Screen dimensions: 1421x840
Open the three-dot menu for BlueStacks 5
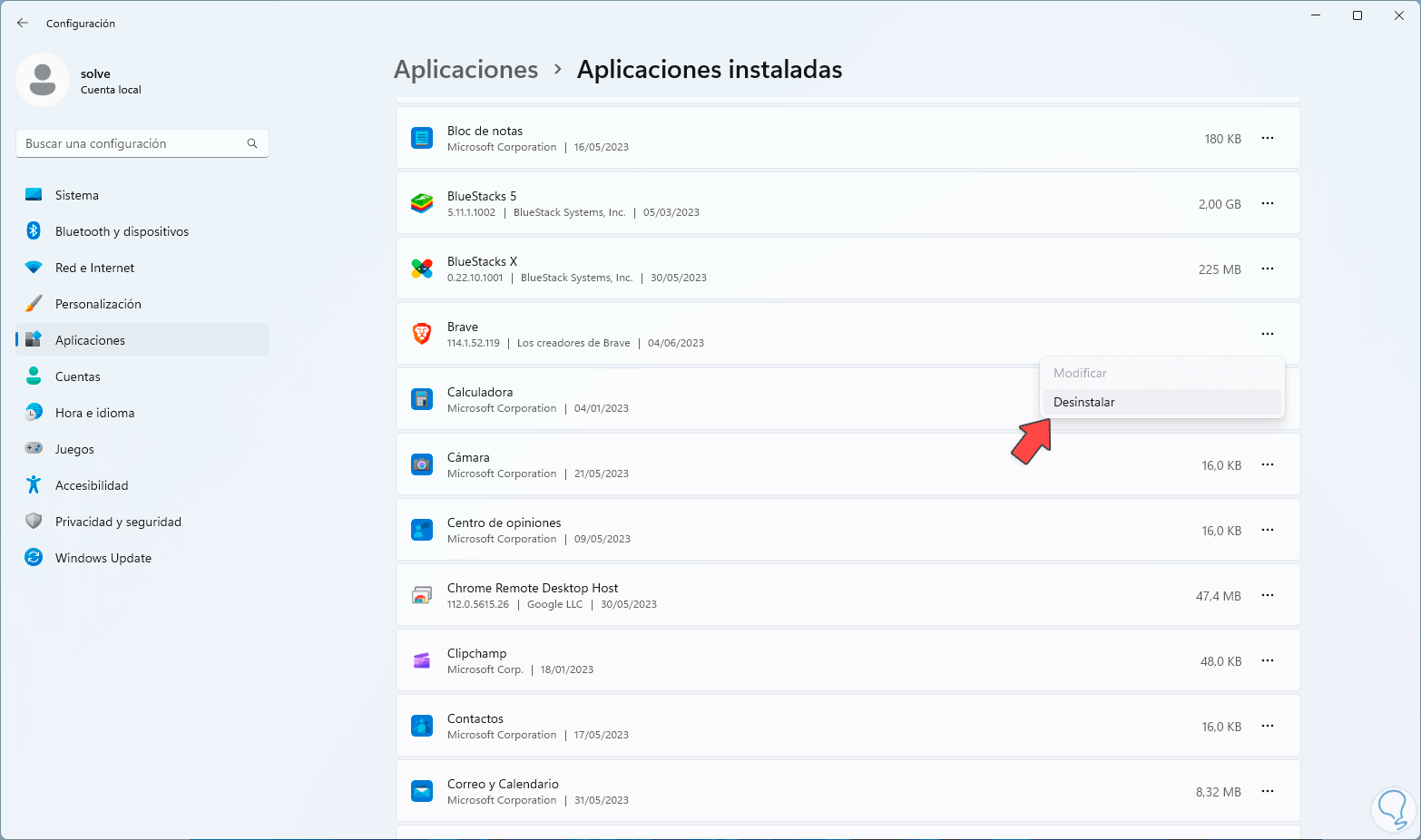(1268, 203)
